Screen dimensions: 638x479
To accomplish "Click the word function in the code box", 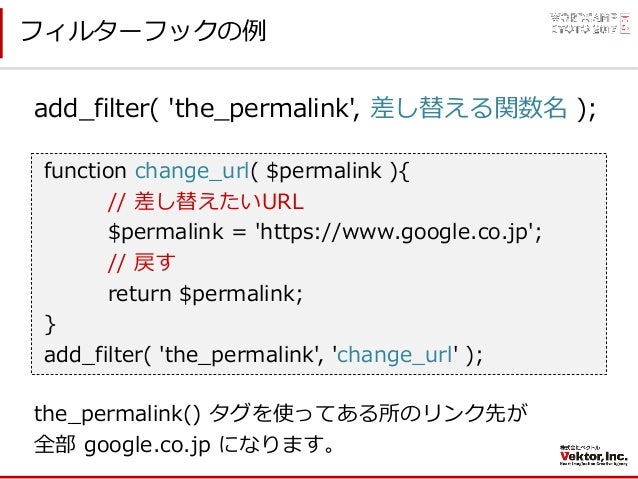I will pyautogui.click(x=85, y=171).
